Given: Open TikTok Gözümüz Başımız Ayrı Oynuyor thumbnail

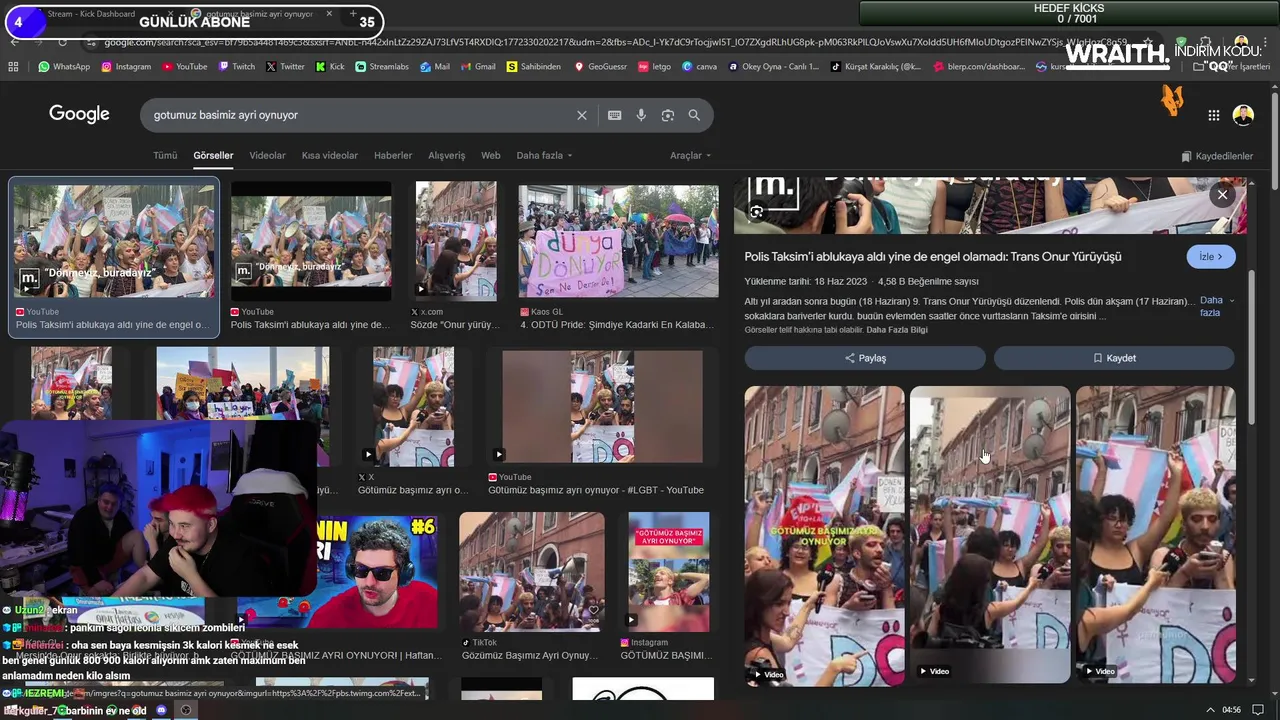Looking at the screenshot, I should (531, 571).
